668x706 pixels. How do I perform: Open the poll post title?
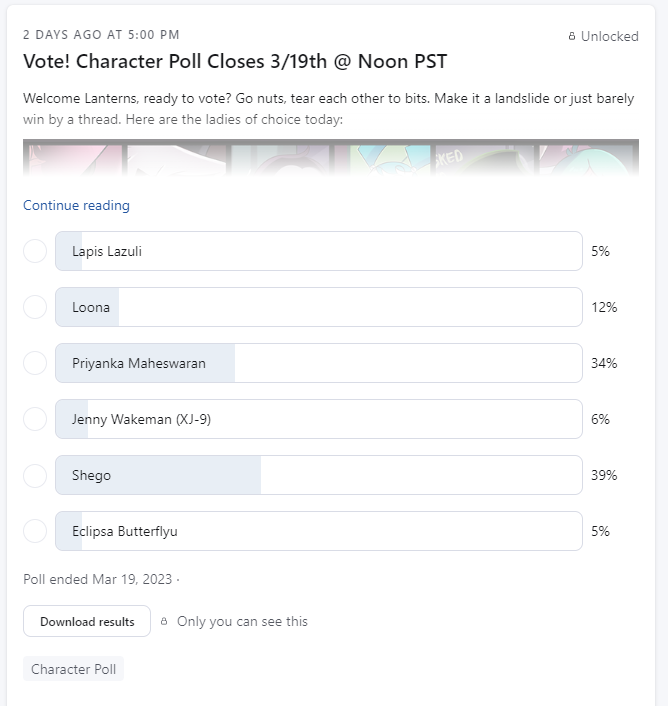coord(235,61)
